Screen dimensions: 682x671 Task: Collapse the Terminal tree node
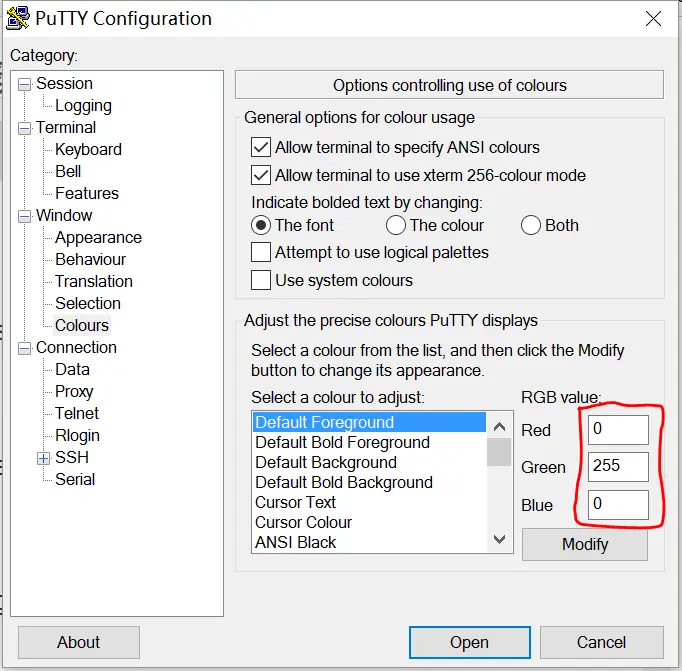click(x=25, y=128)
